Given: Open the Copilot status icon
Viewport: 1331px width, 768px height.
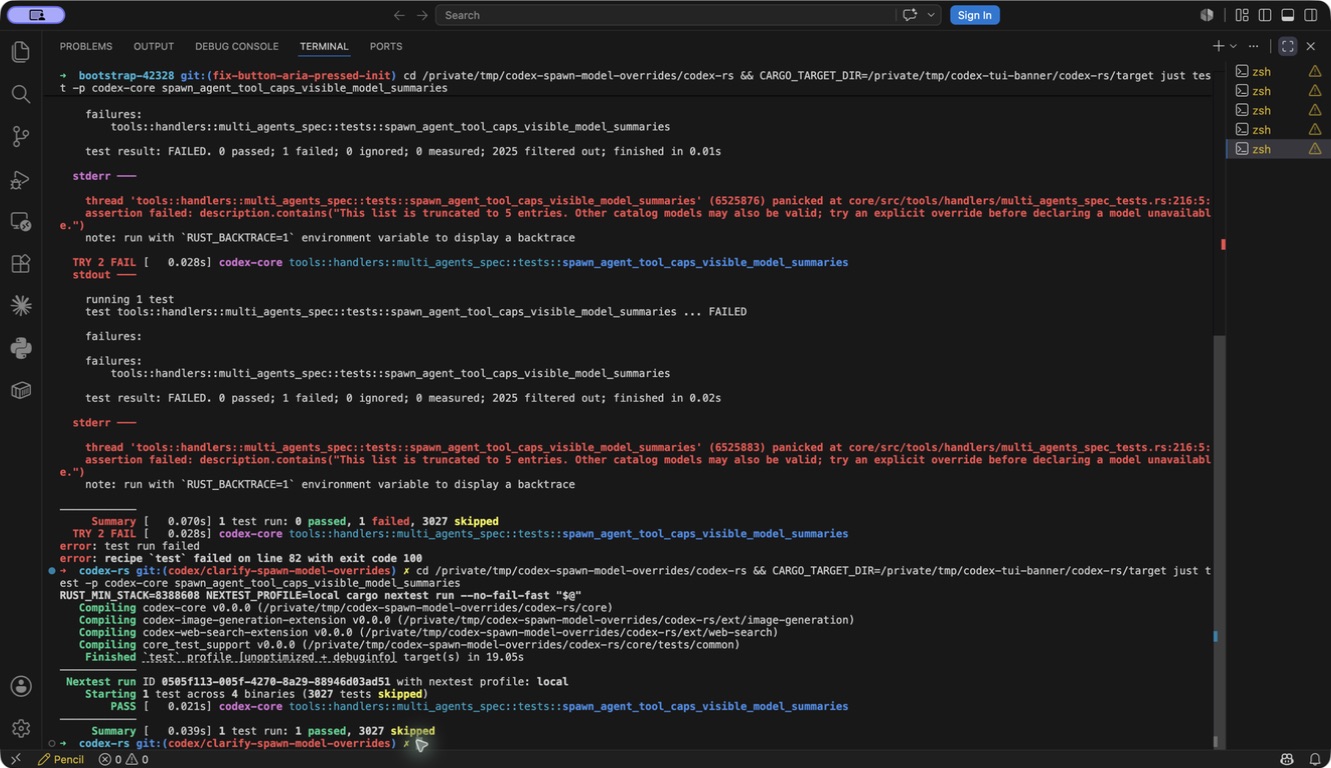Looking at the screenshot, I should coord(1287,759).
